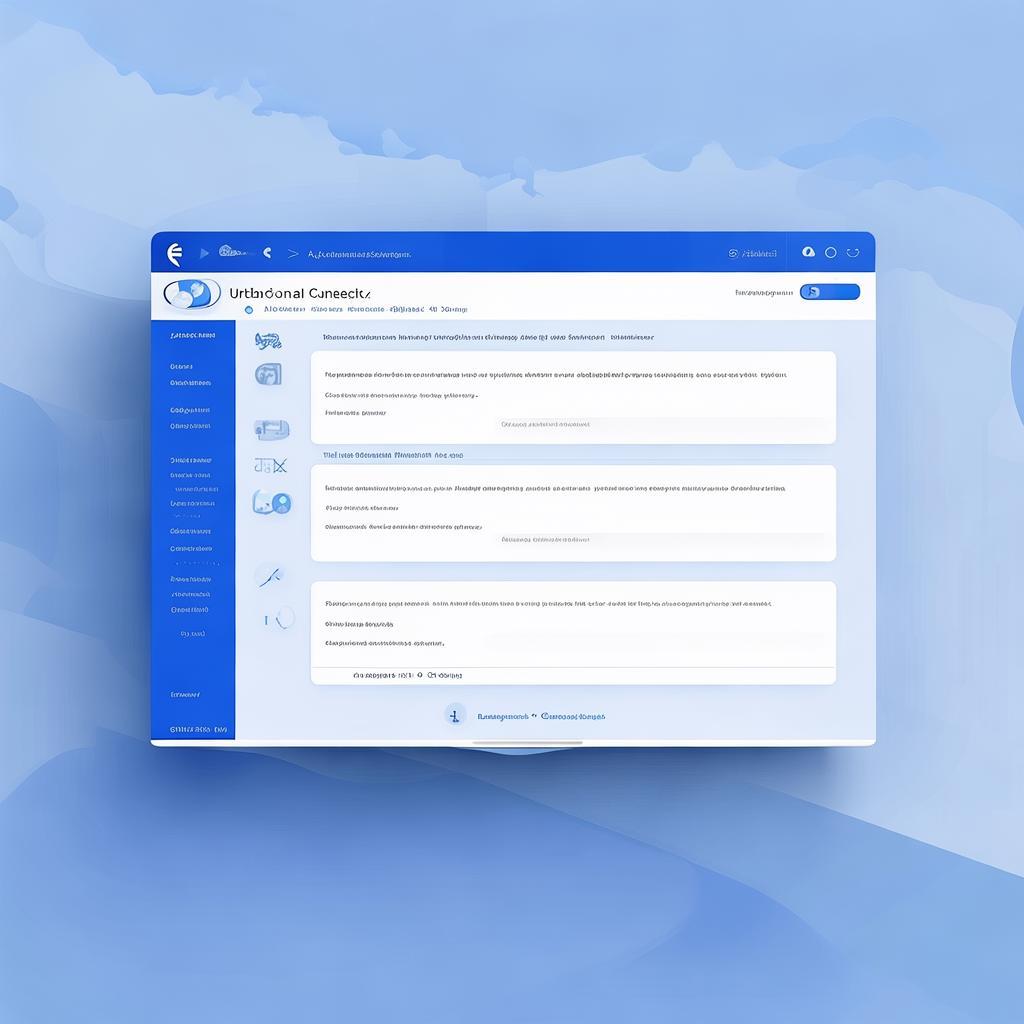Select the small blue radio dot under the title

[249, 310]
